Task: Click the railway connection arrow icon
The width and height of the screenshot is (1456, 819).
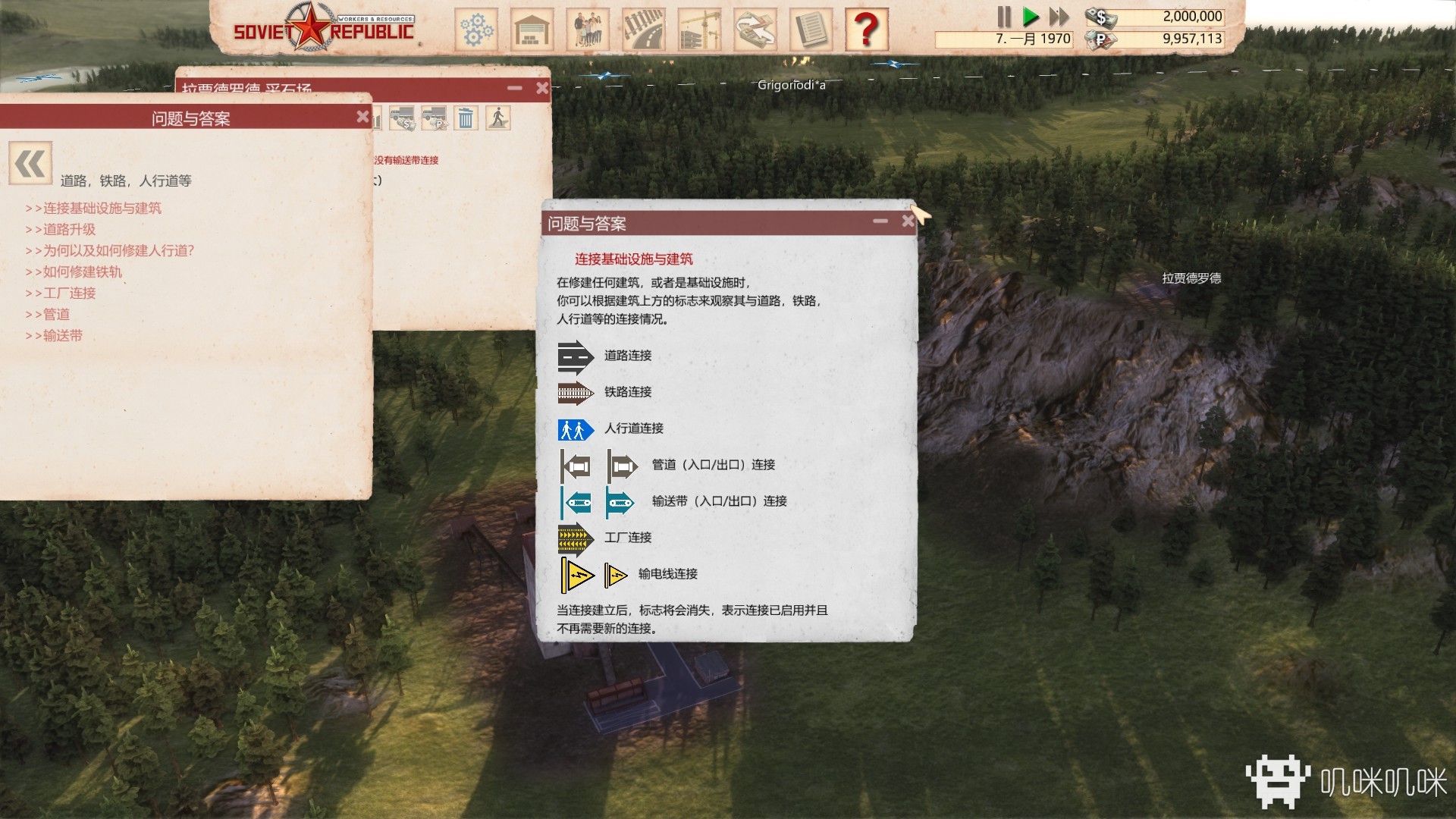Action: point(576,393)
